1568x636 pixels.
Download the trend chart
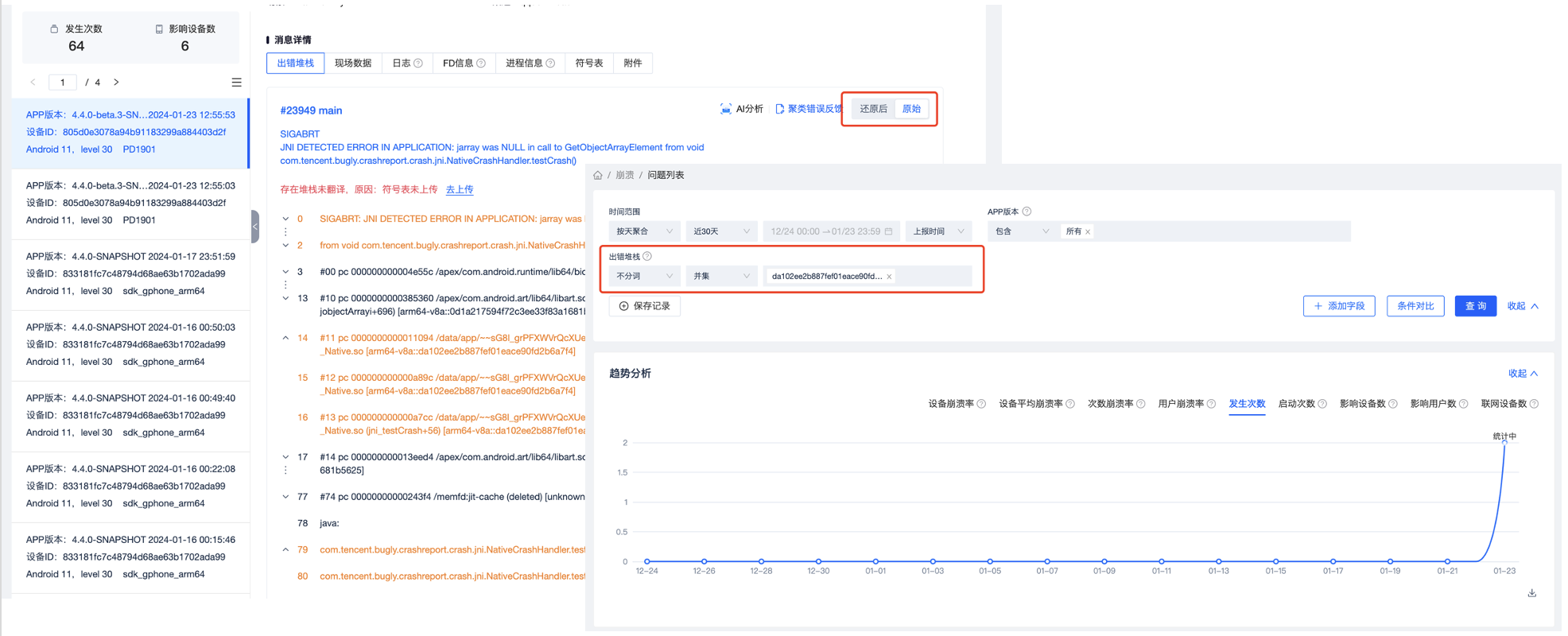tap(1531, 593)
